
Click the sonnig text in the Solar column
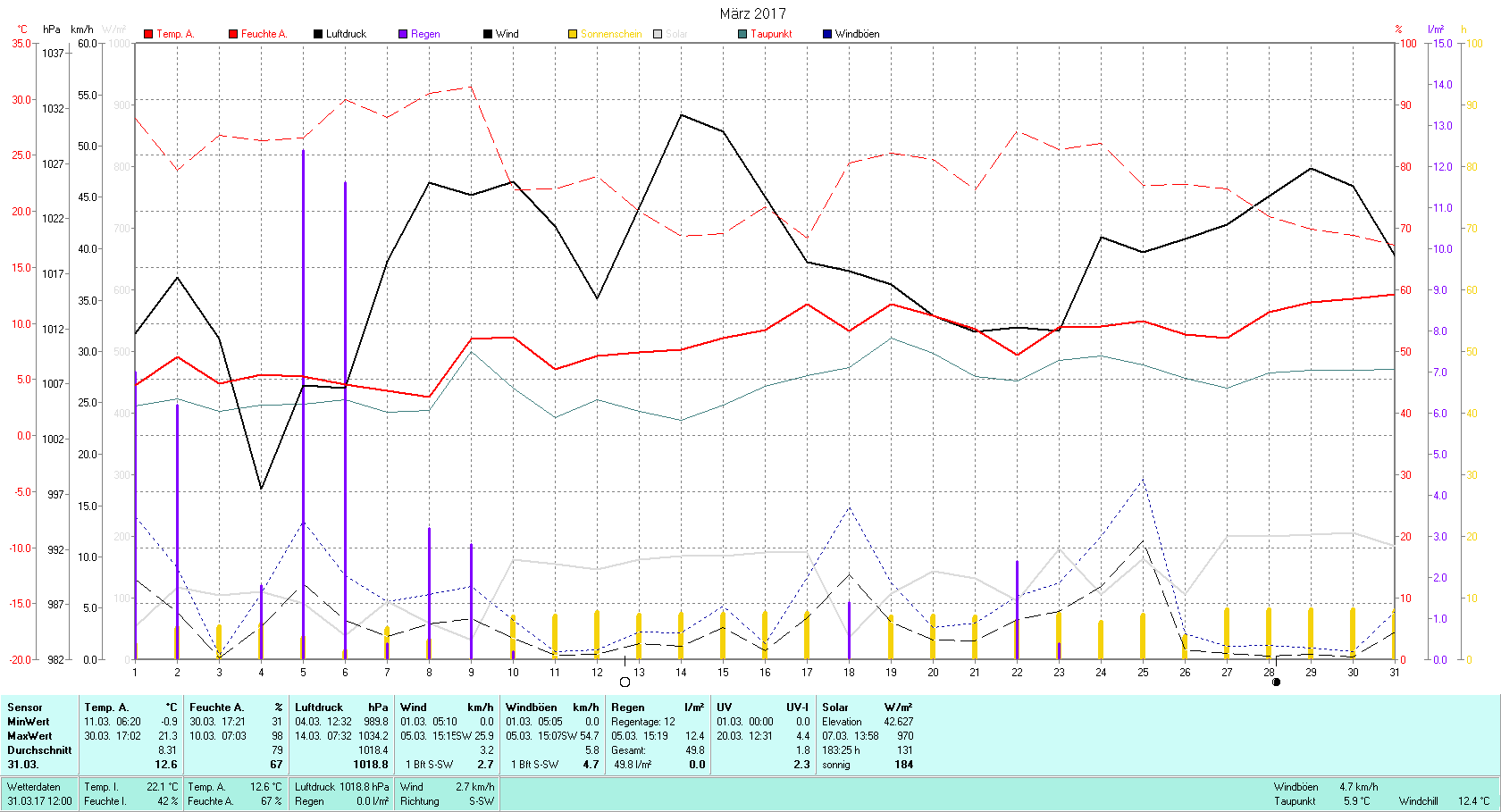(x=836, y=765)
